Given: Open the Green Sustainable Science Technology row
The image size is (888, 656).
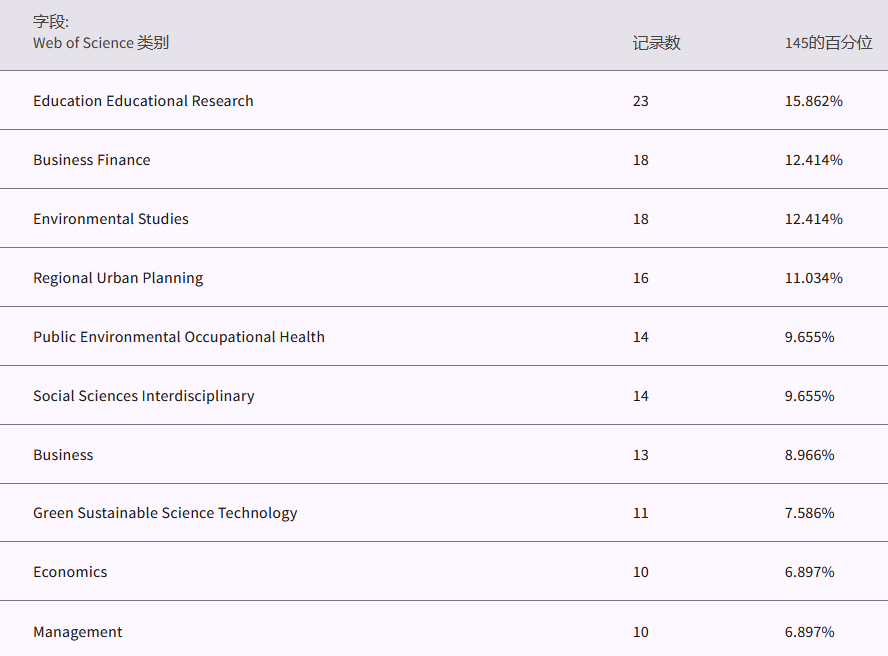Looking at the screenshot, I should (x=165, y=513).
